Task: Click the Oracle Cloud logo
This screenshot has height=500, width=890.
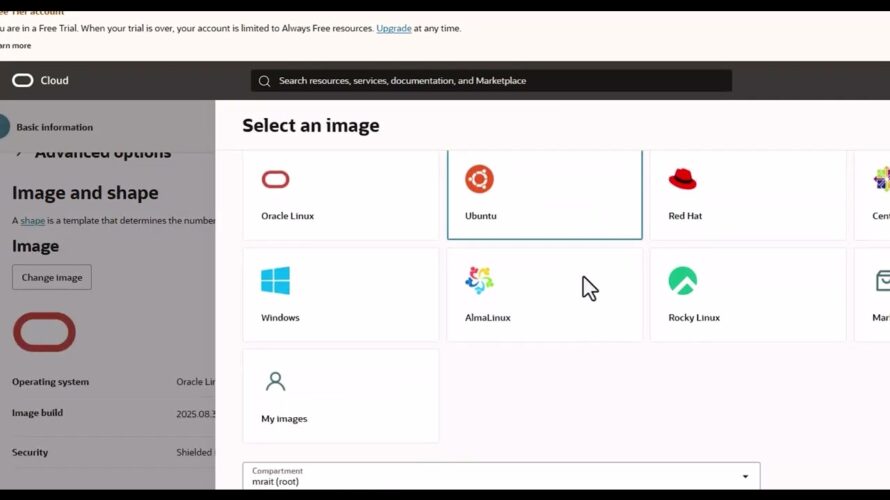Action: click(23, 81)
